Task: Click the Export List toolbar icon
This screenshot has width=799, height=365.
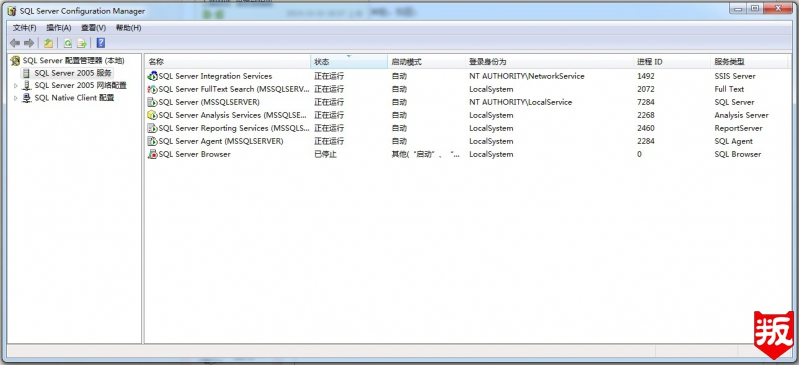Action: (x=82, y=43)
